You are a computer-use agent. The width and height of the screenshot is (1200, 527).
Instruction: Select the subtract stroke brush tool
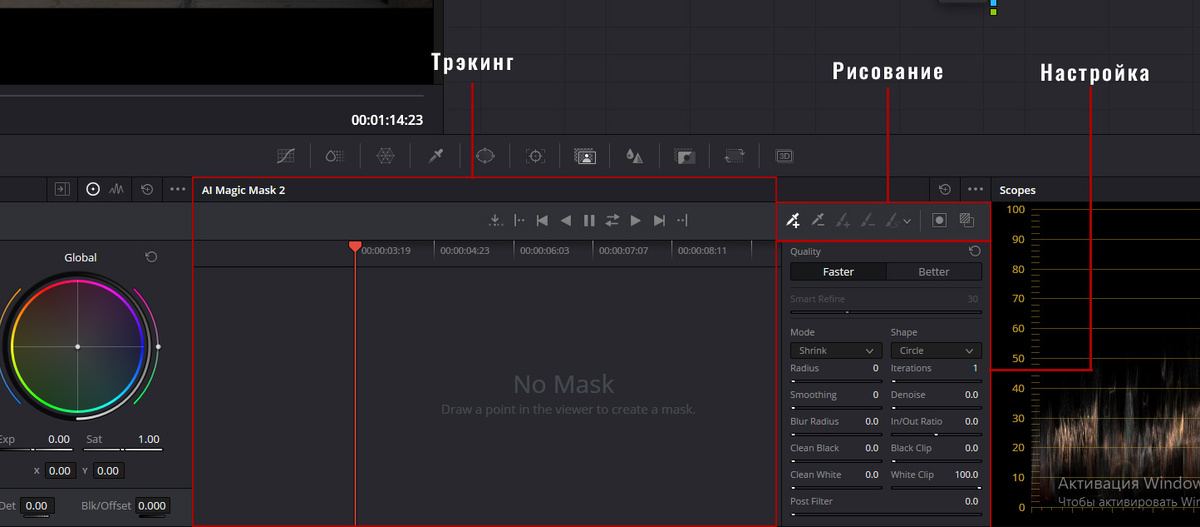click(868, 220)
